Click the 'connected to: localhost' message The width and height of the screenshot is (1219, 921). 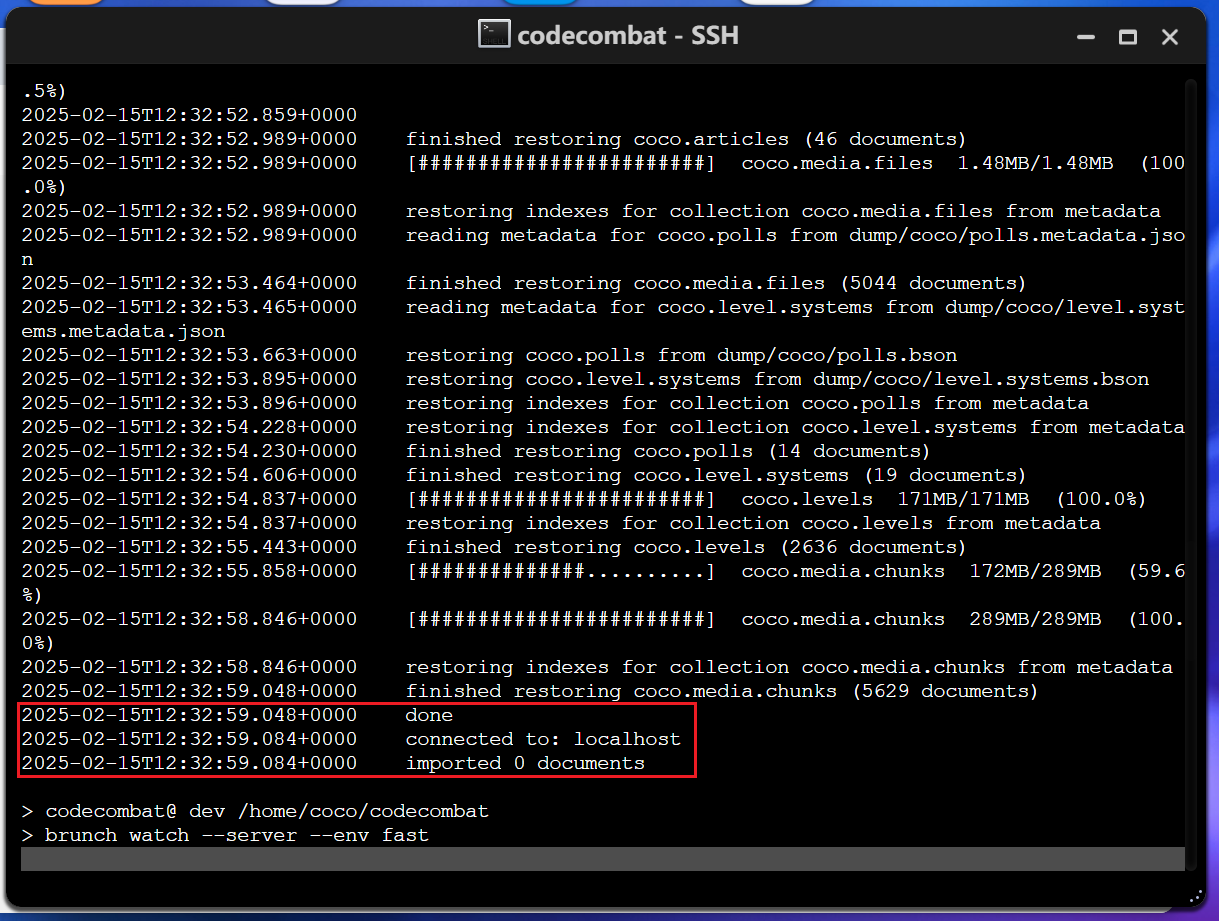point(543,739)
